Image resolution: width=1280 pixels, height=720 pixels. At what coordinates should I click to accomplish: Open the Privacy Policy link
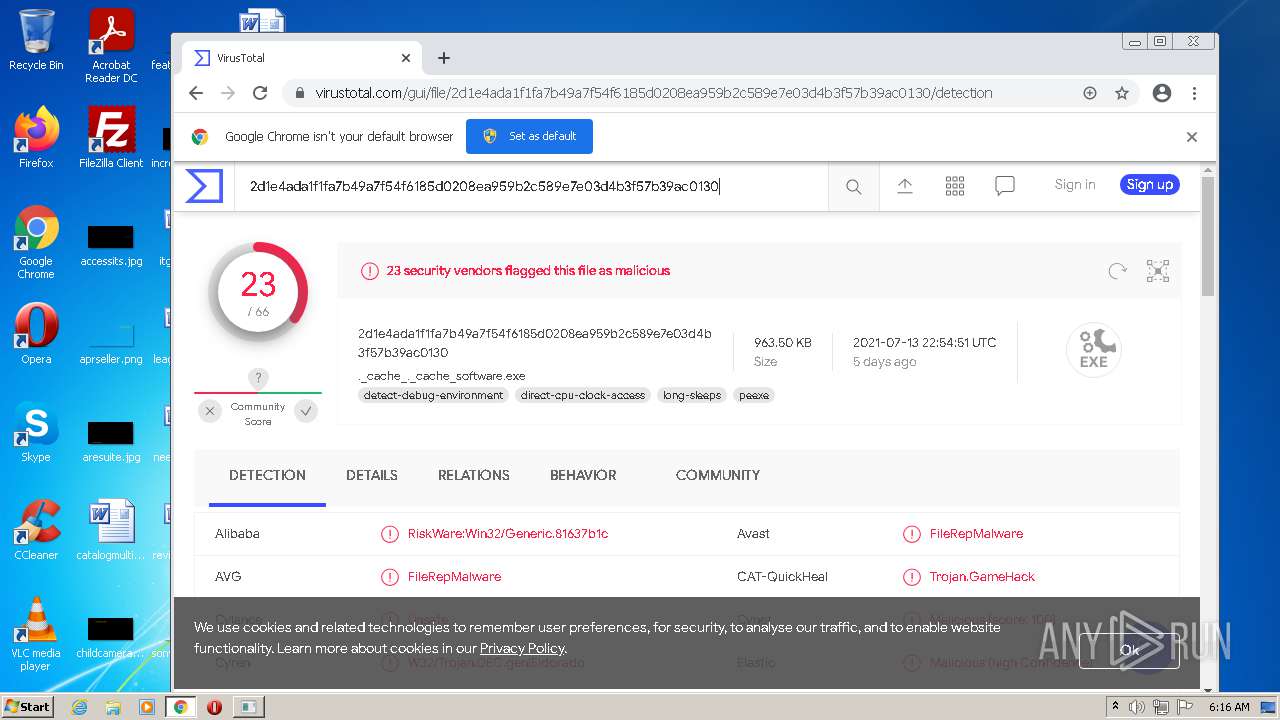522,648
